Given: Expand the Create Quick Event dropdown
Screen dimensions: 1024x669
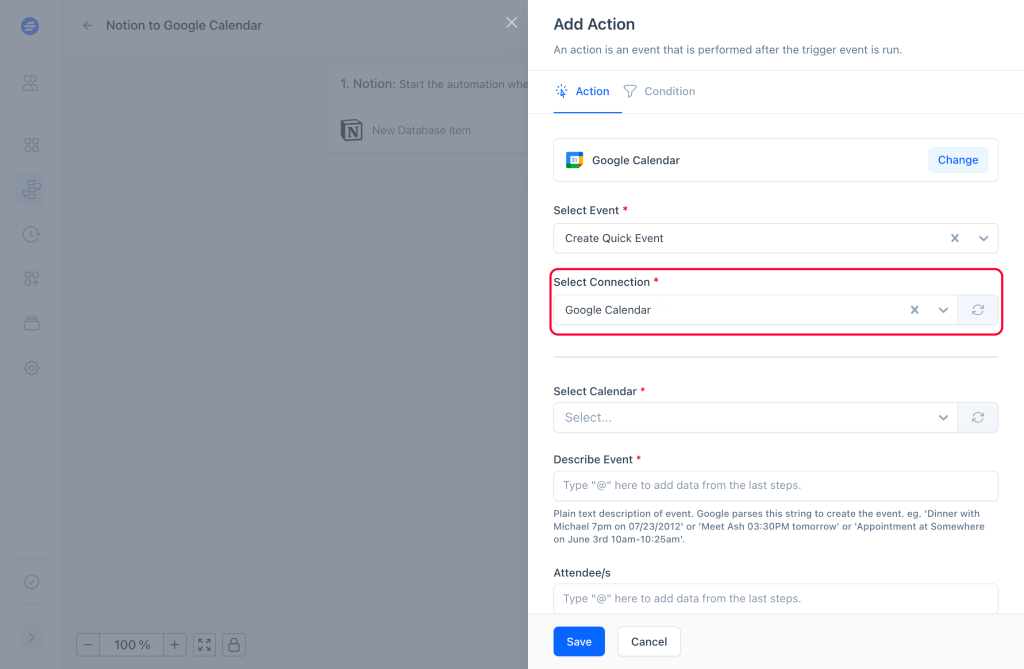Looking at the screenshot, I should (x=983, y=238).
